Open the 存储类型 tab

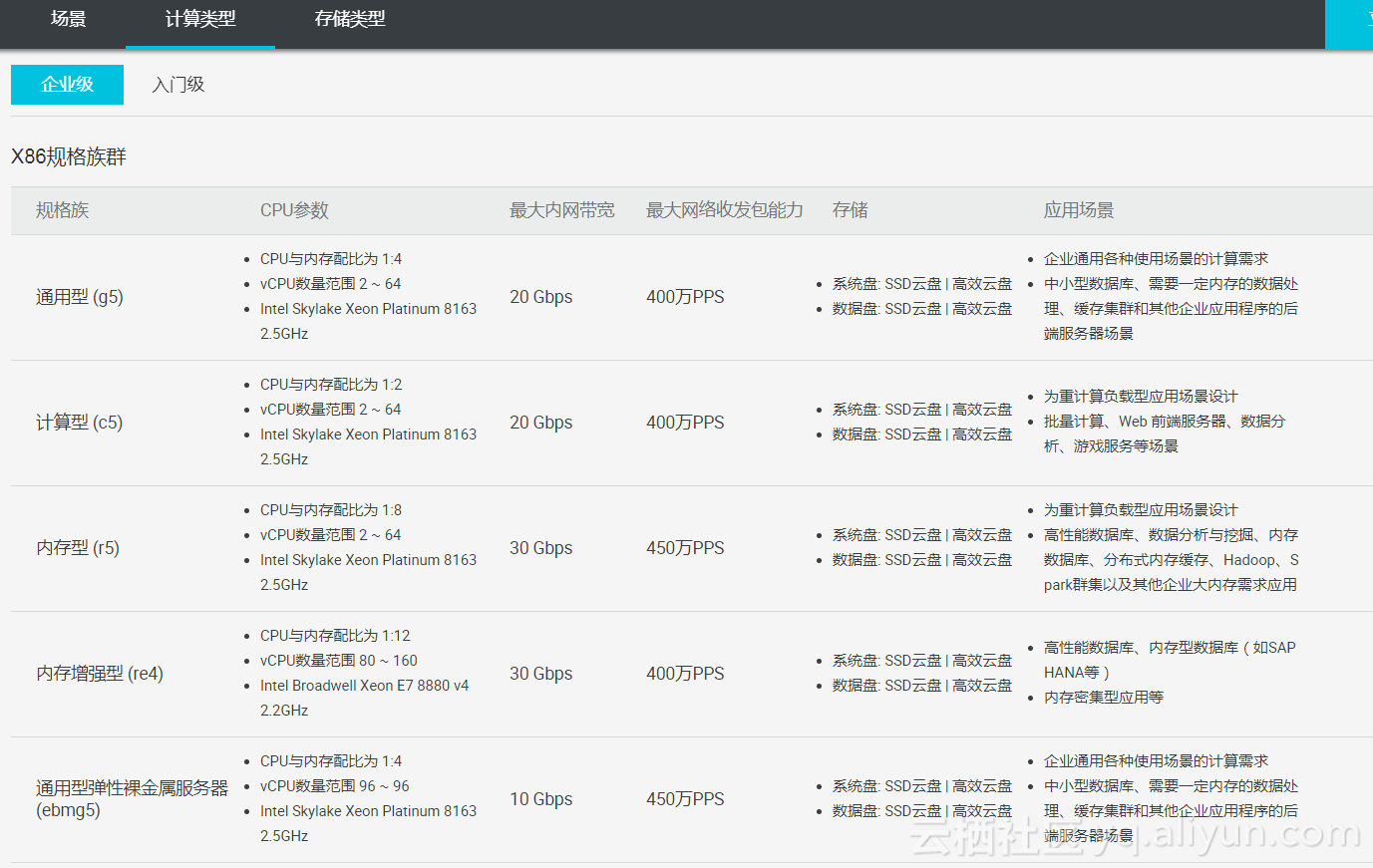coord(350,19)
